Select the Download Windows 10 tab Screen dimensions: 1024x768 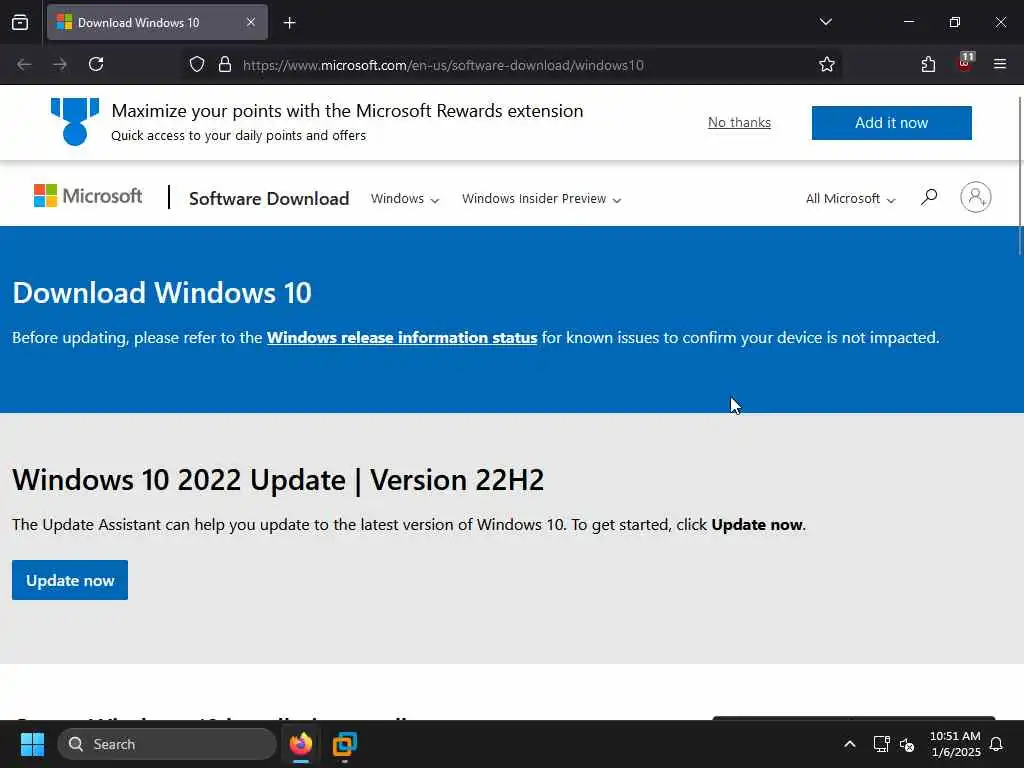[157, 22]
